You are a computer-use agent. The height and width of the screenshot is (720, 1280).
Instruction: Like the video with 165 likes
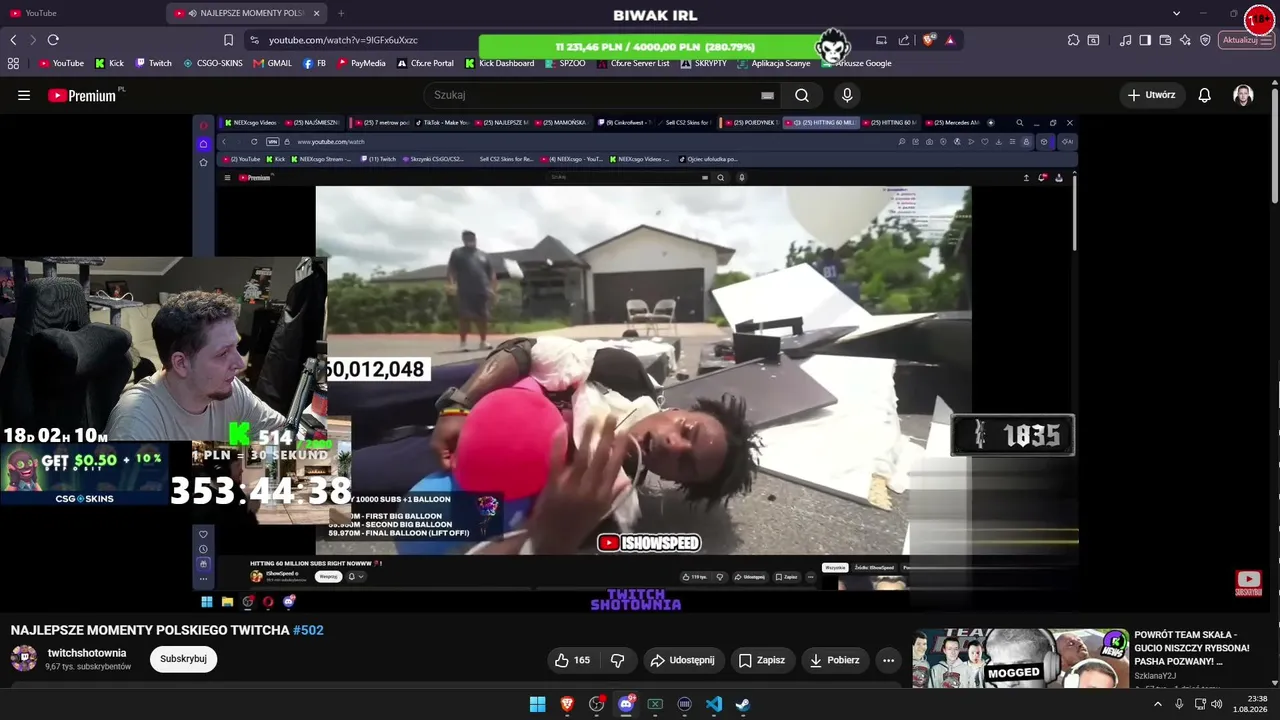point(572,660)
